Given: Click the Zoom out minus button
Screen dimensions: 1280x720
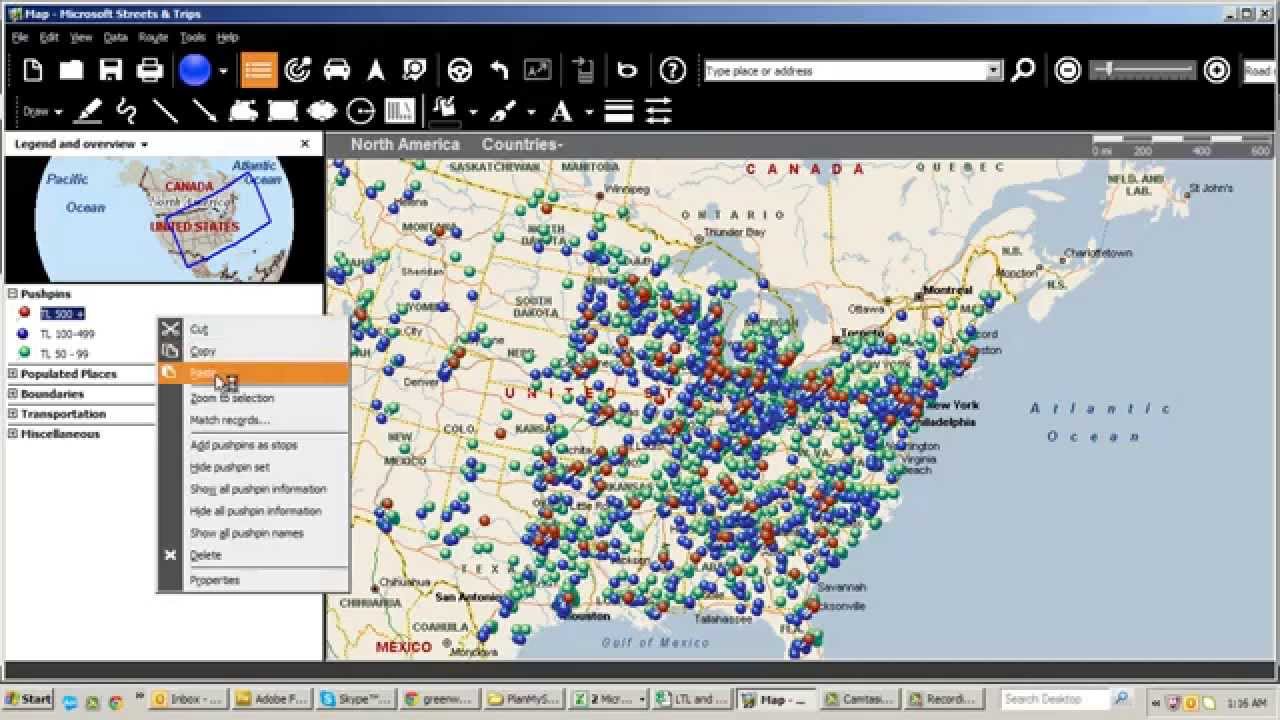Looking at the screenshot, I should pos(1068,70).
